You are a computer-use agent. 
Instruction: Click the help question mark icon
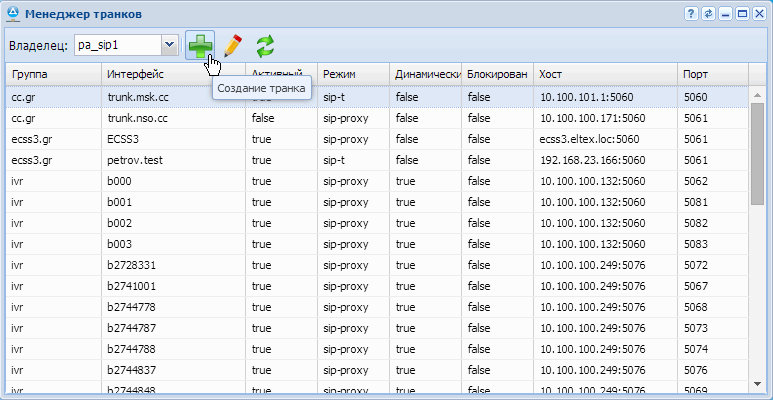pyautogui.click(x=691, y=13)
